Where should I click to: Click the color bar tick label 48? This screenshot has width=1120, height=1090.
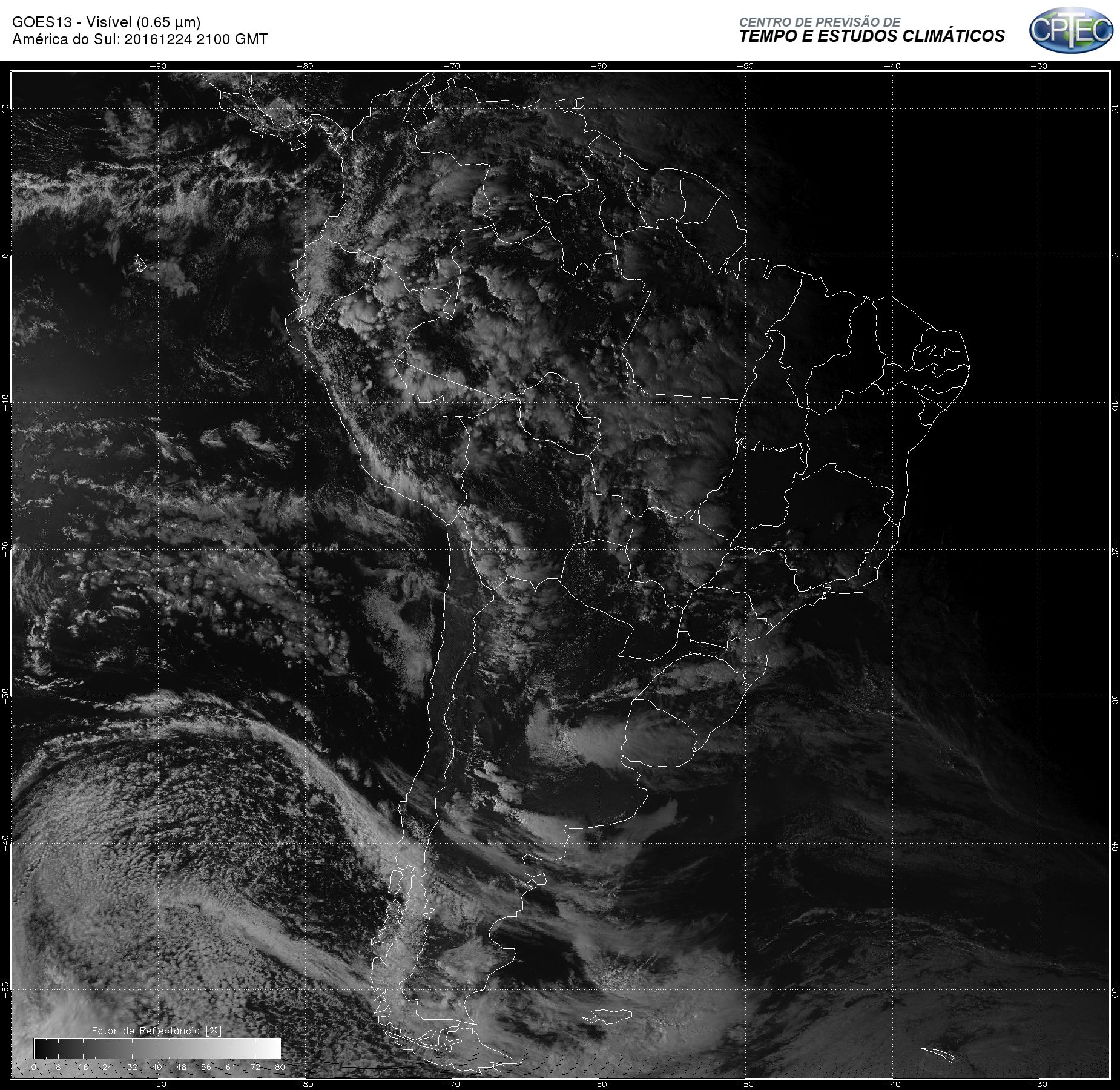[x=182, y=1067]
